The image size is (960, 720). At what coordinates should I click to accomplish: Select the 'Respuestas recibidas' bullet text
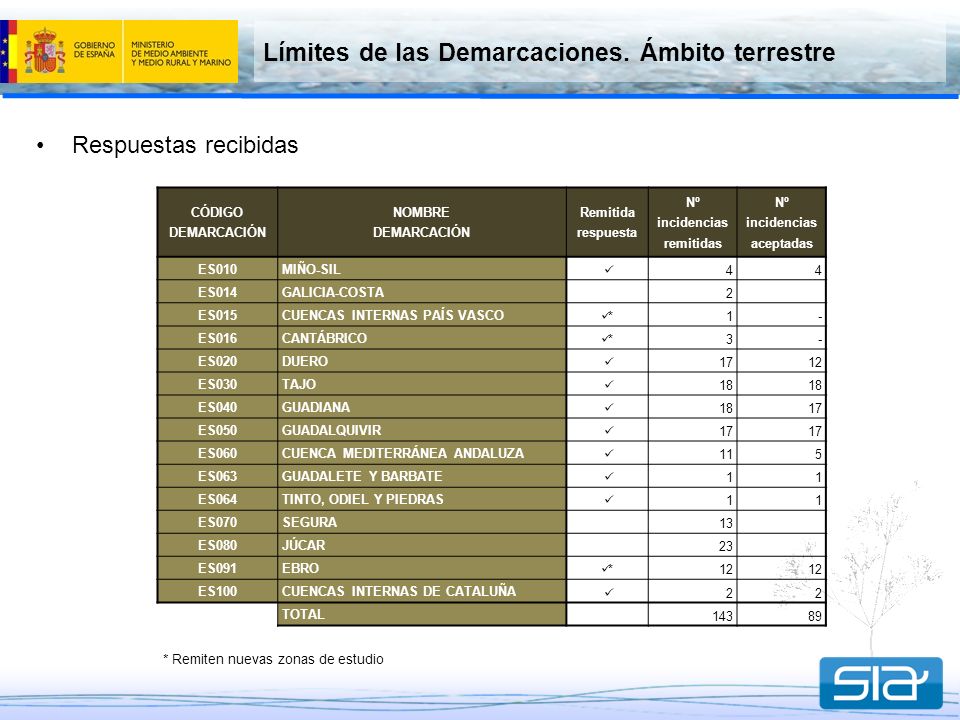pyautogui.click(x=185, y=145)
